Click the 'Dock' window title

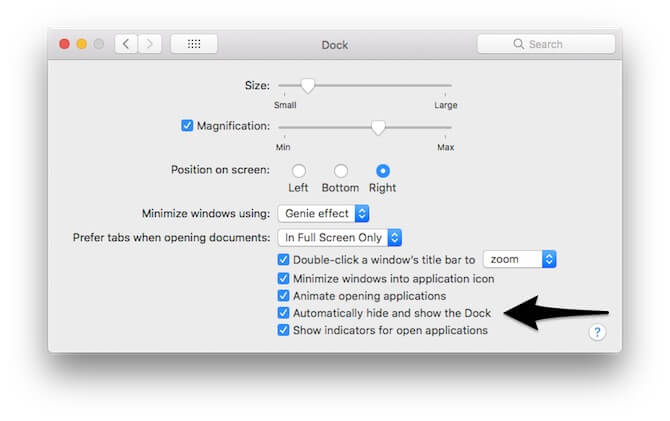pyautogui.click(x=335, y=45)
